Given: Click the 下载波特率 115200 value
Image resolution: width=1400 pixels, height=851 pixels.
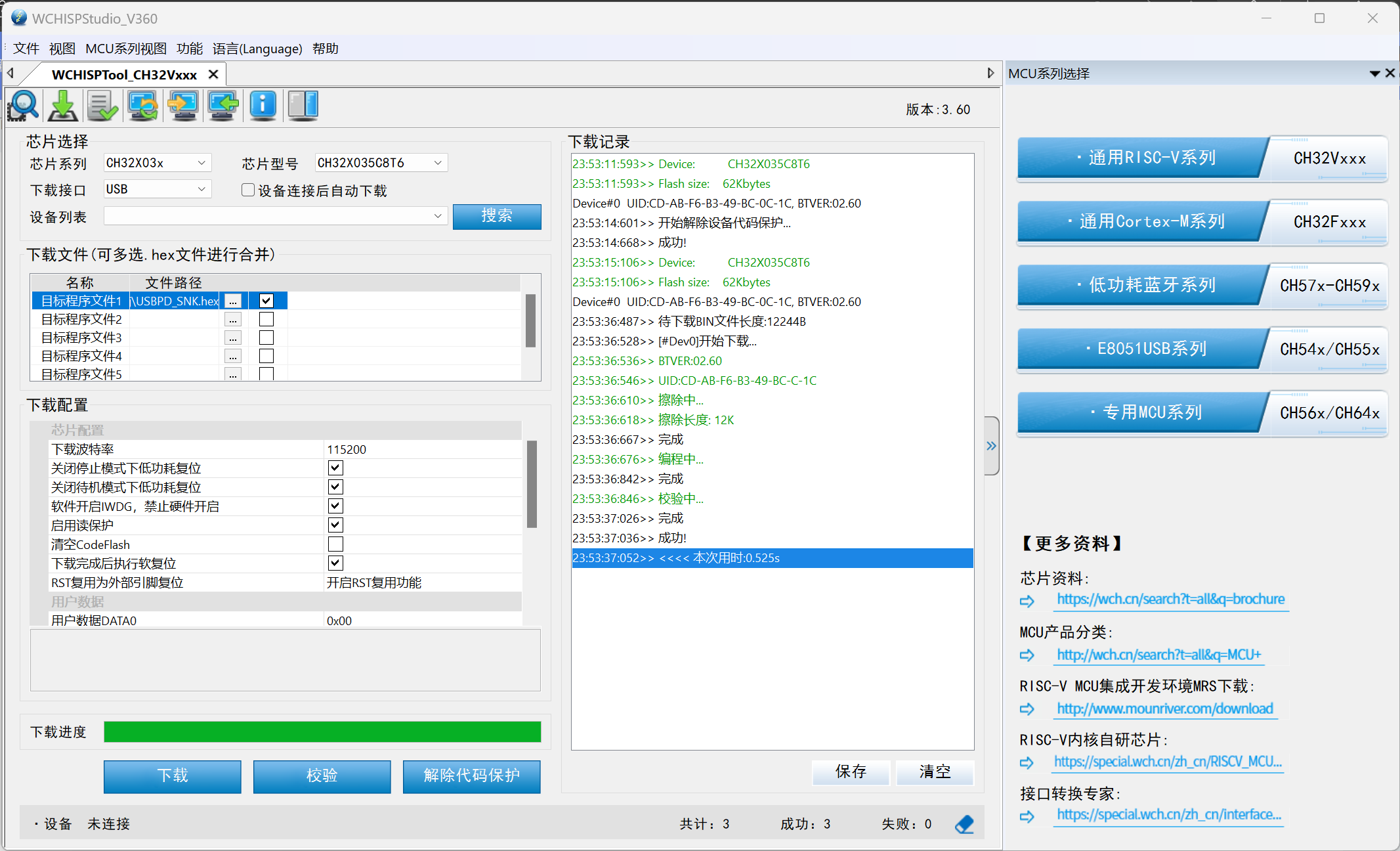Looking at the screenshot, I should 423,449.
